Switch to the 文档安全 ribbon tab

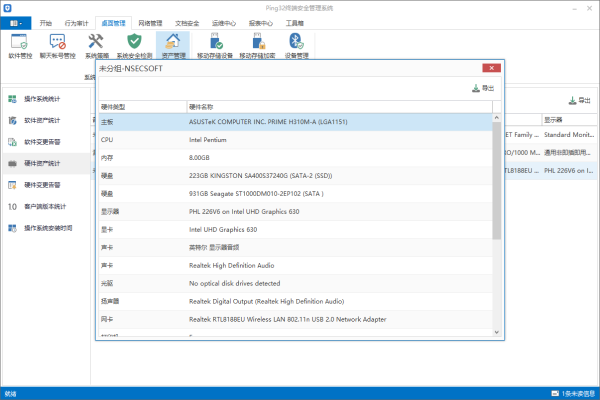187,23
